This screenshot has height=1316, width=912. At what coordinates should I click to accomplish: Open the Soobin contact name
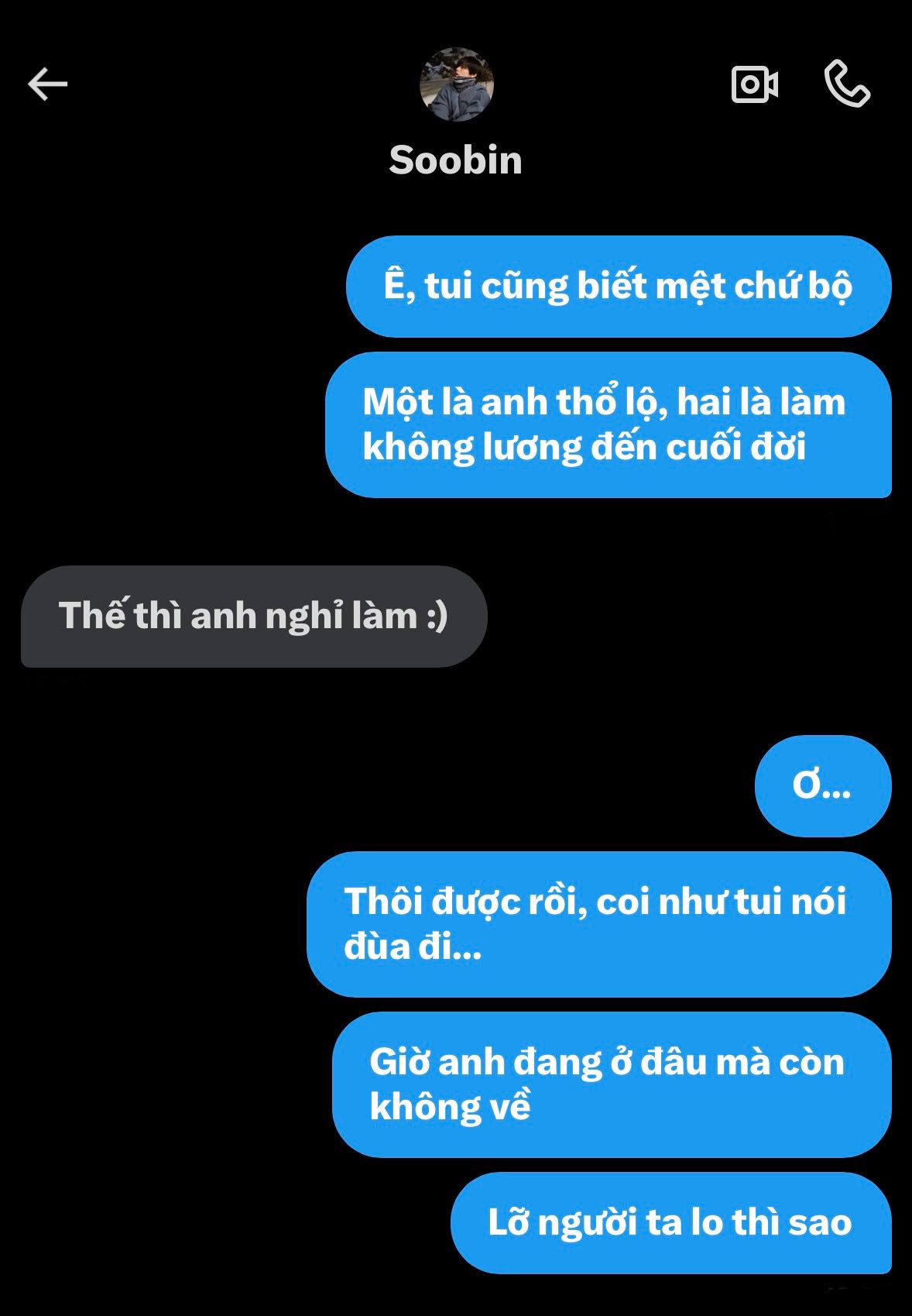455,160
